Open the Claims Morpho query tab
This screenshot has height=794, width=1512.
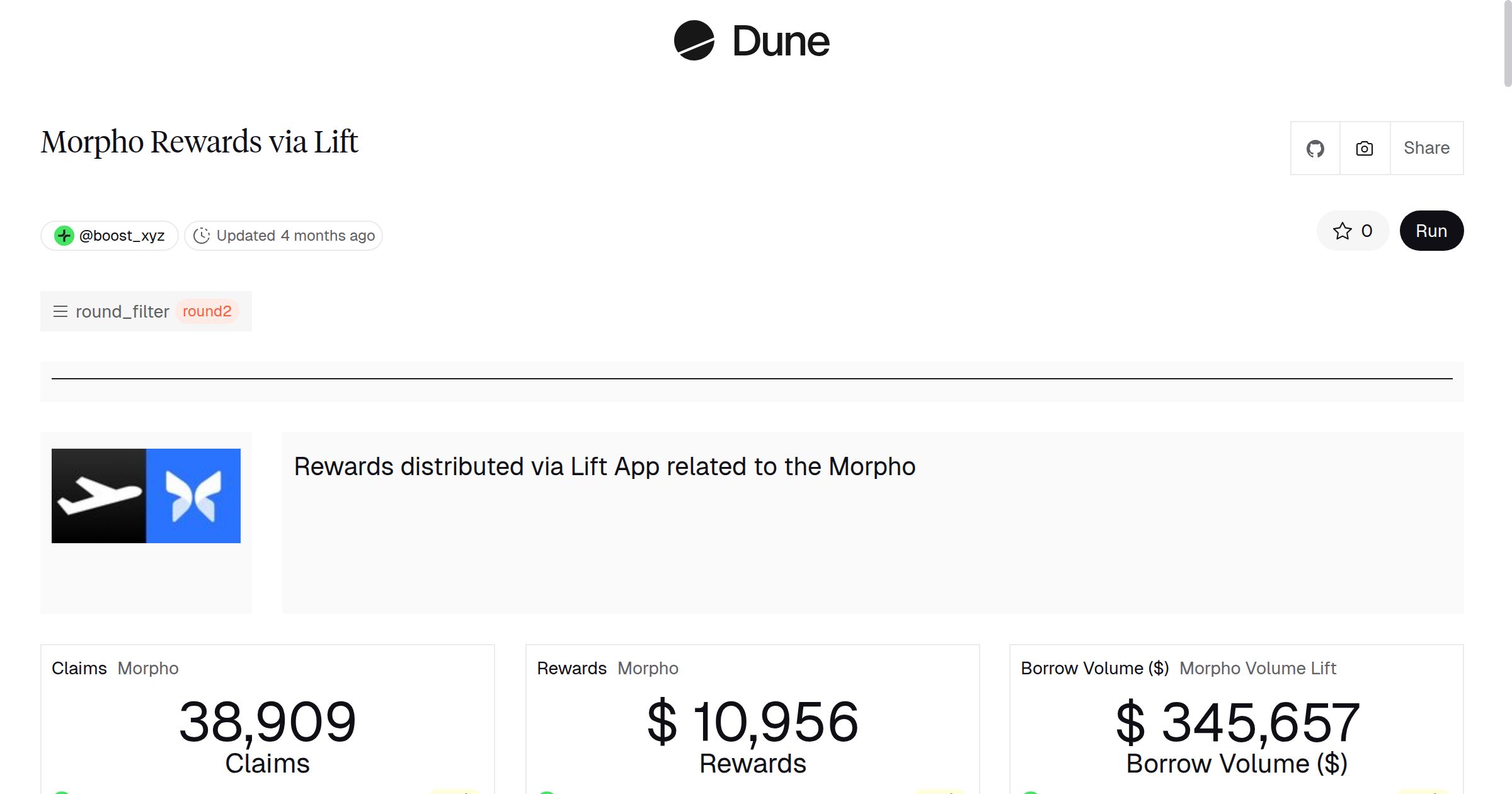click(148, 668)
